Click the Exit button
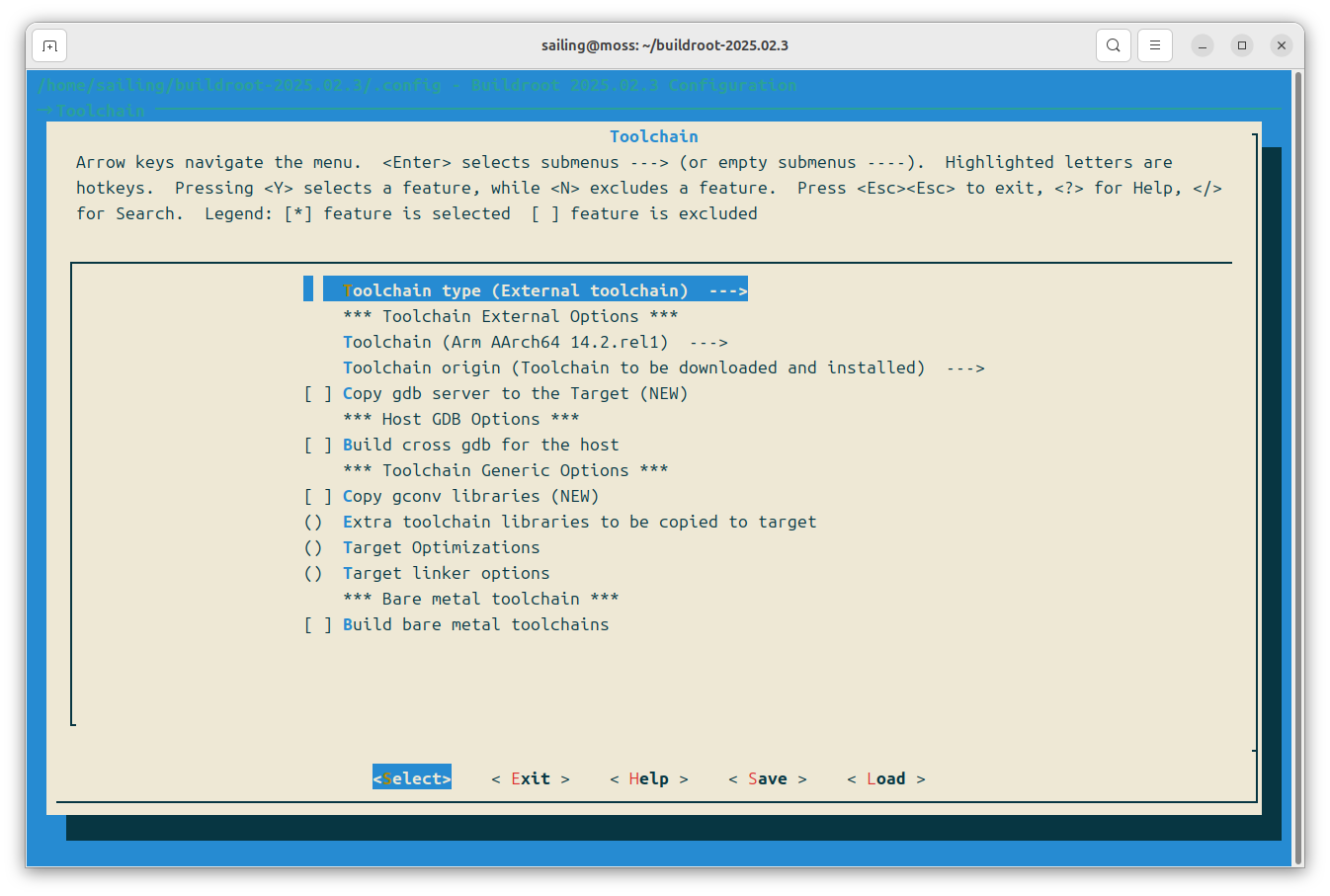 point(531,778)
